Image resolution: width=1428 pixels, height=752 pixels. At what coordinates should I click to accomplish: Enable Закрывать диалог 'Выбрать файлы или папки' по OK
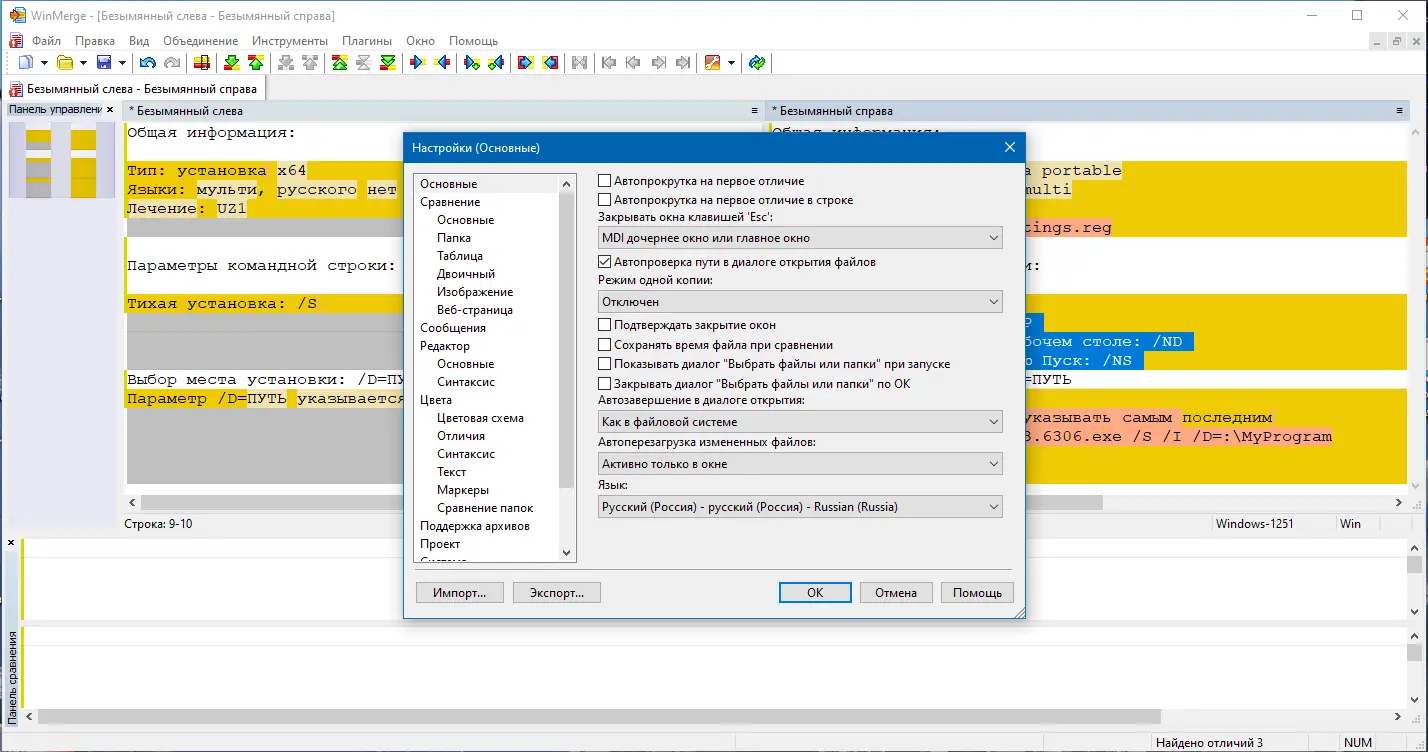(x=605, y=383)
